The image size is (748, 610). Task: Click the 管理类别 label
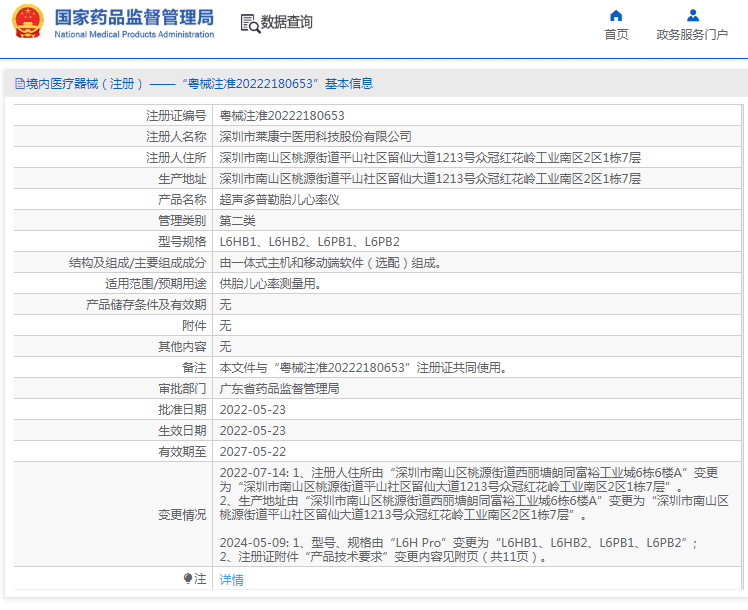(x=182, y=221)
